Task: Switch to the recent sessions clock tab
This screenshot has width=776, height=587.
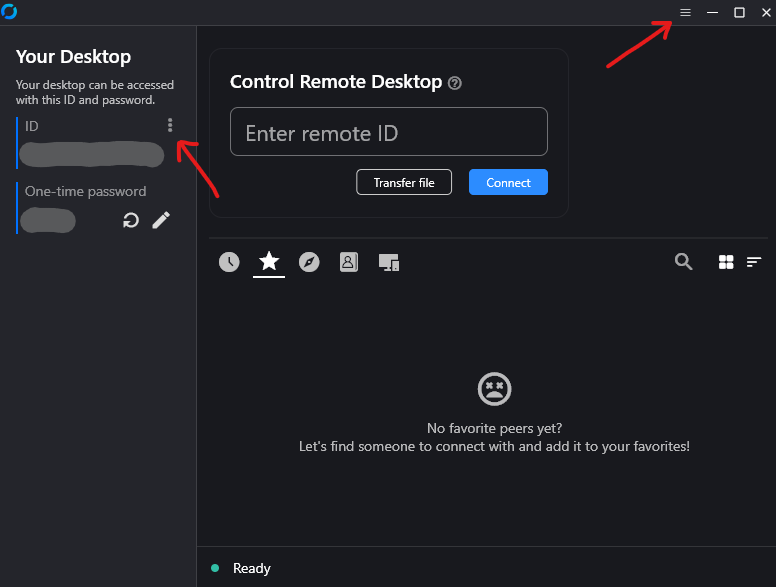Action: 229,262
